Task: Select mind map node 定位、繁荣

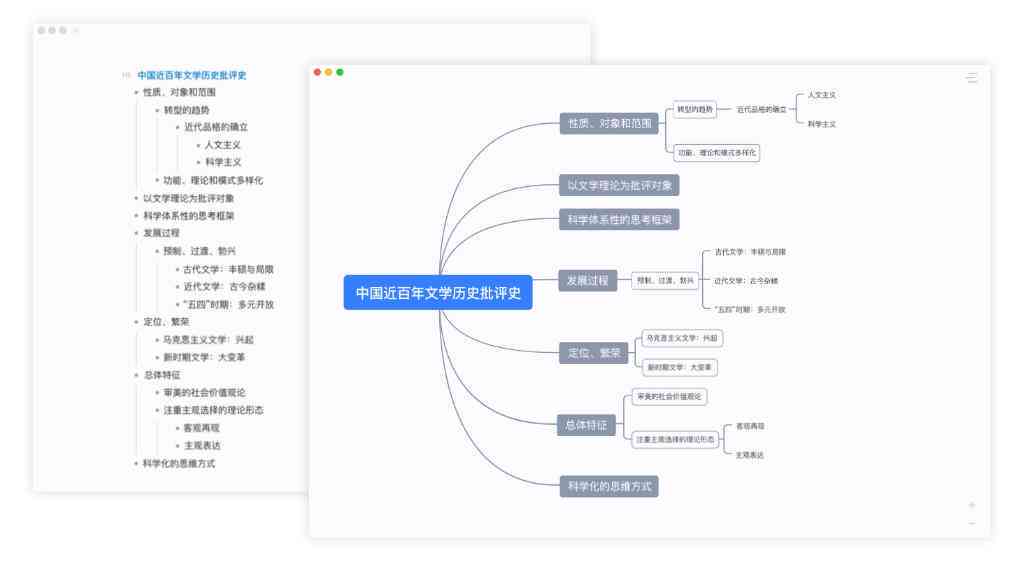Action: [x=594, y=353]
